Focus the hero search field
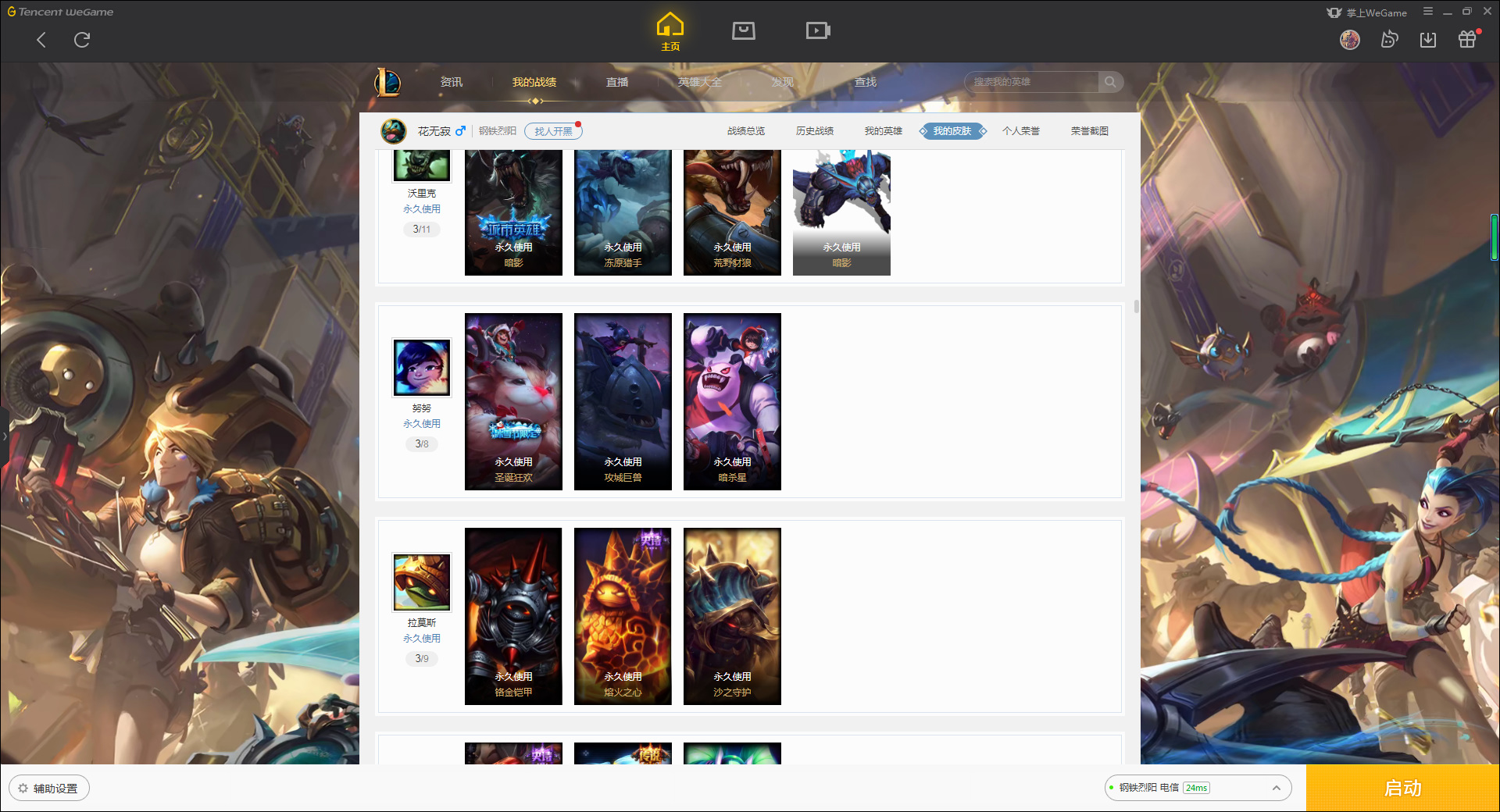1500x812 pixels. pyautogui.click(x=1031, y=82)
